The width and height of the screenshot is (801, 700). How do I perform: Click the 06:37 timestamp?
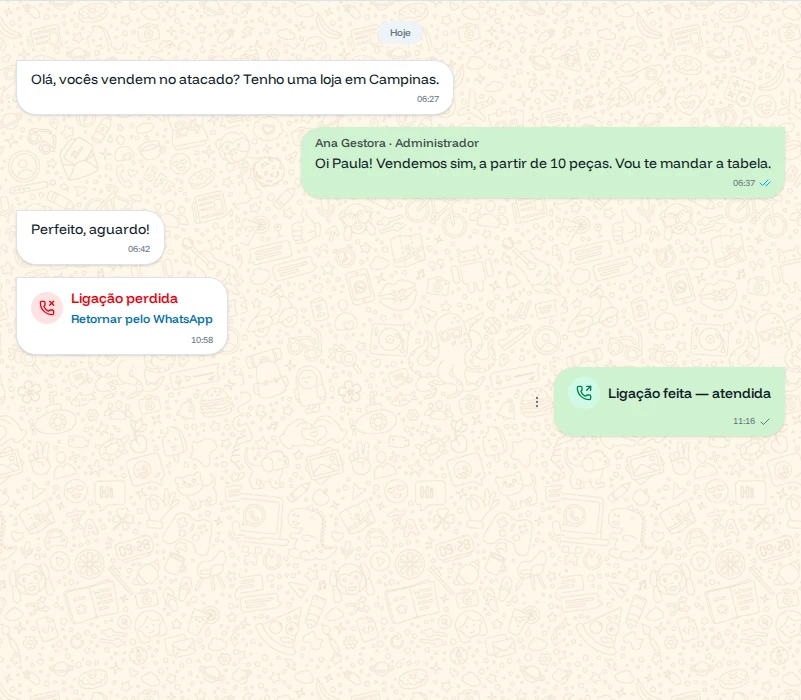(x=744, y=183)
